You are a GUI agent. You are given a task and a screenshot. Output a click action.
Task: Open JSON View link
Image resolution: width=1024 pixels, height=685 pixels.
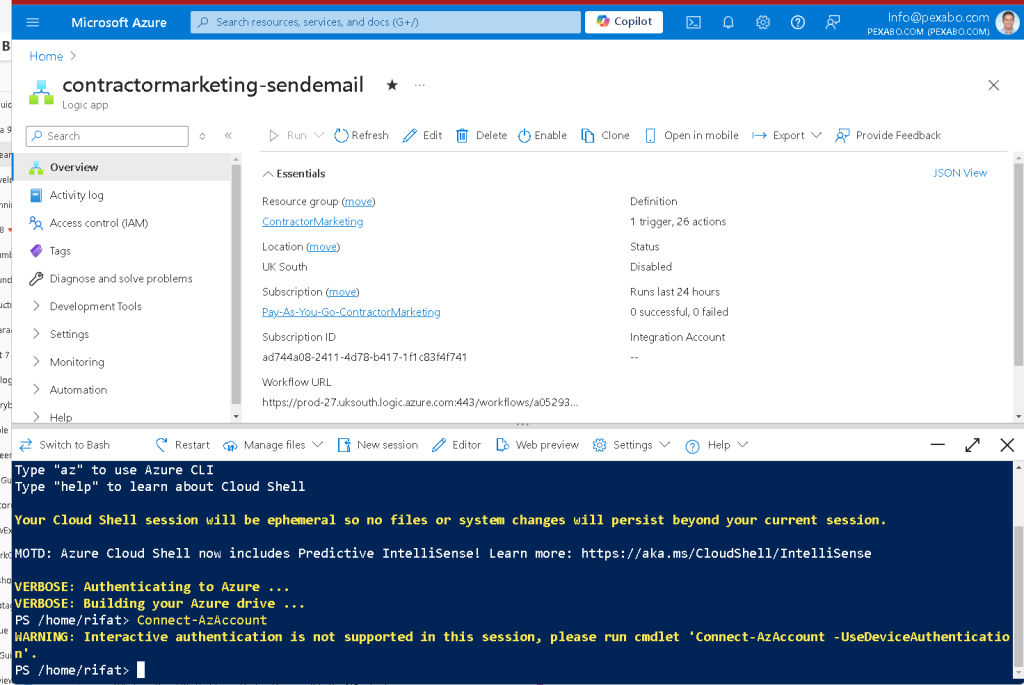[x=959, y=173]
